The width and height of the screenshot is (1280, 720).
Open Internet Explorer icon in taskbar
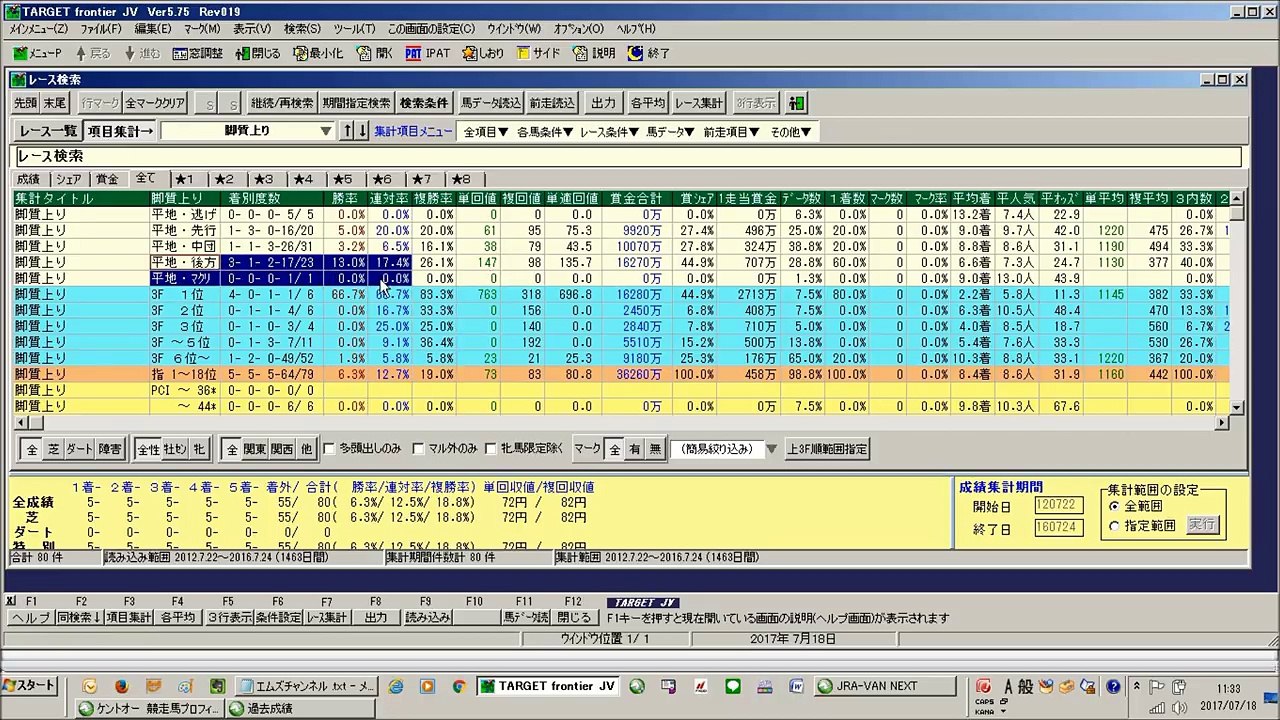pyautogui.click(x=396, y=687)
